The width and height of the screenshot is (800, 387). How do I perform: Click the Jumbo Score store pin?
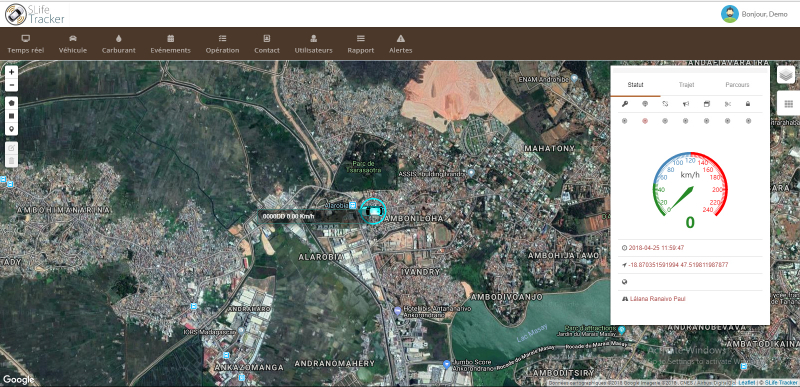(x=447, y=364)
